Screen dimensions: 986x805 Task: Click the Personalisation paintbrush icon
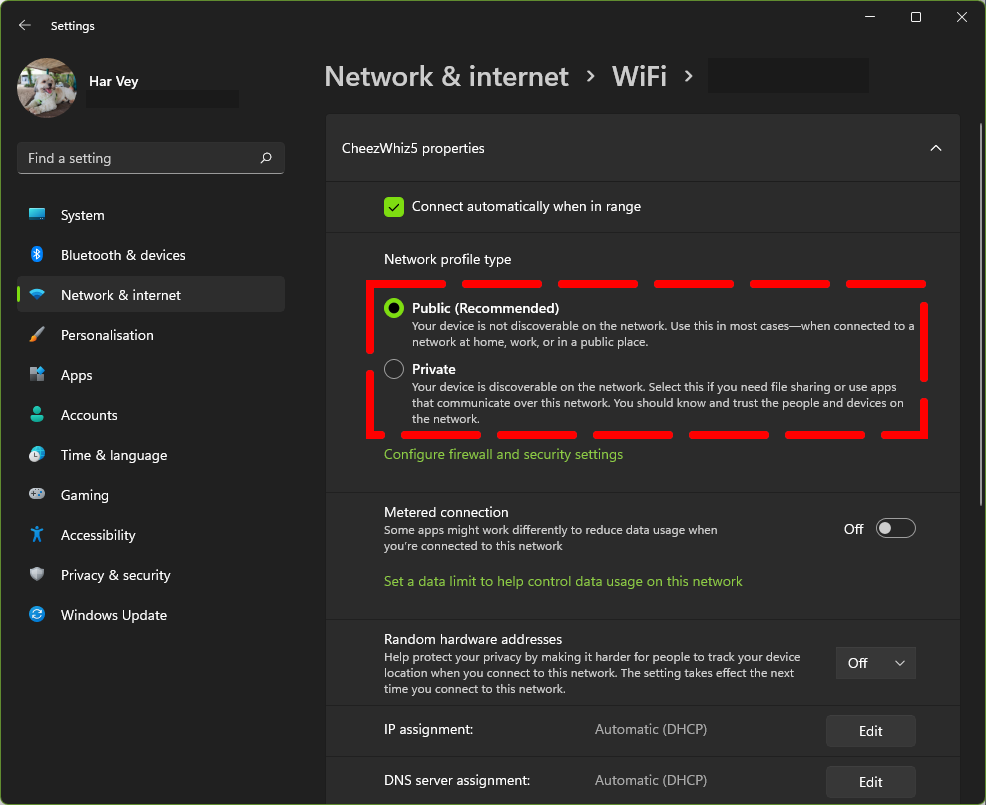coord(37,335)
